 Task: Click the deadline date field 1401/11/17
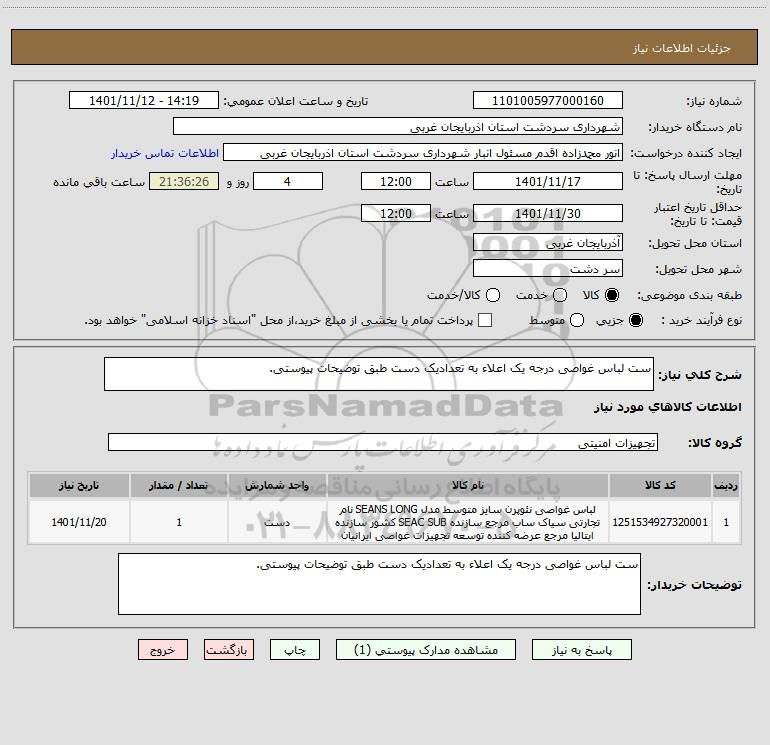tap(548, 181)
